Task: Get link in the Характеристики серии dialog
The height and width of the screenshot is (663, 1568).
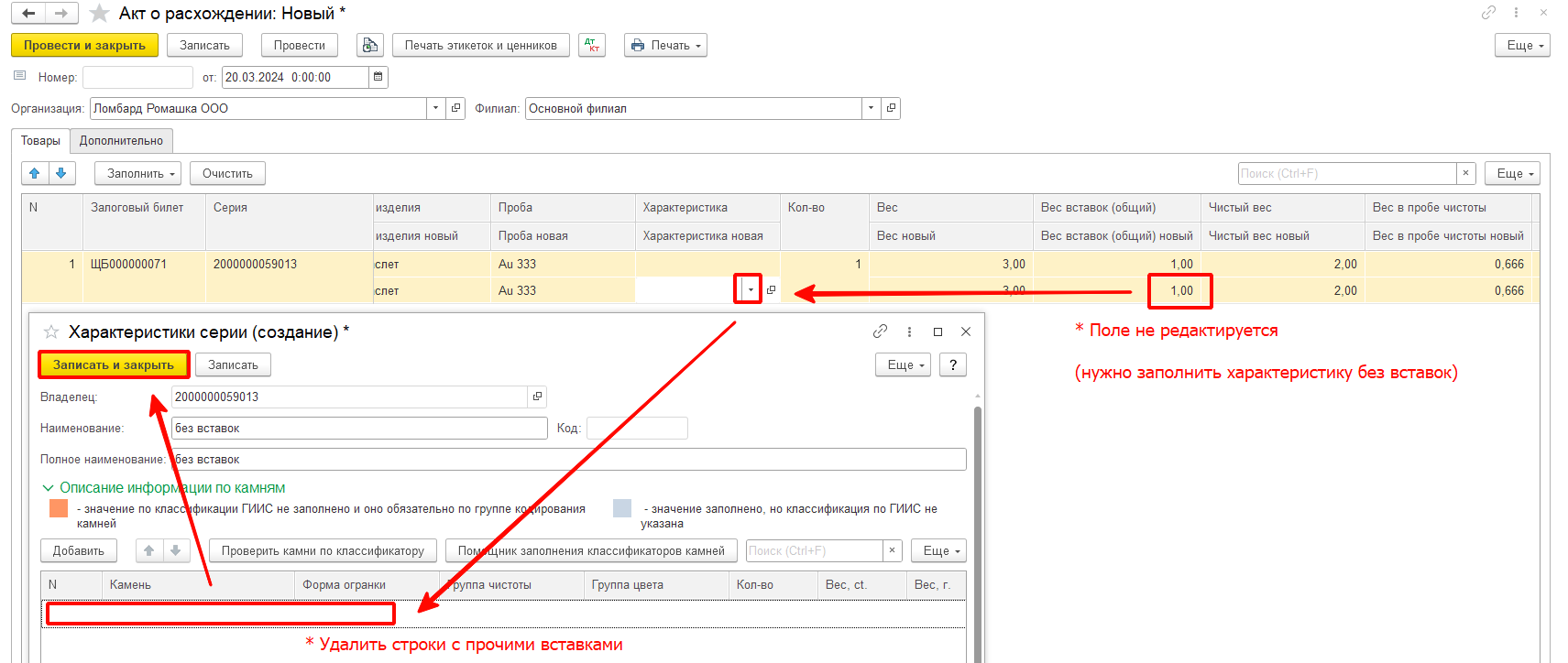Action: click(x=881, y=331)
